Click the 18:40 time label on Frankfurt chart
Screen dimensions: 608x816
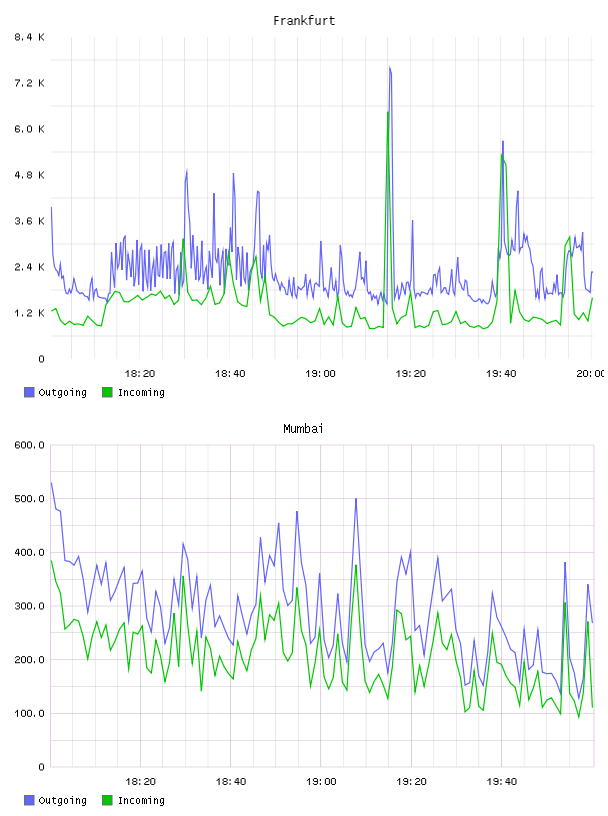(230, 374)
